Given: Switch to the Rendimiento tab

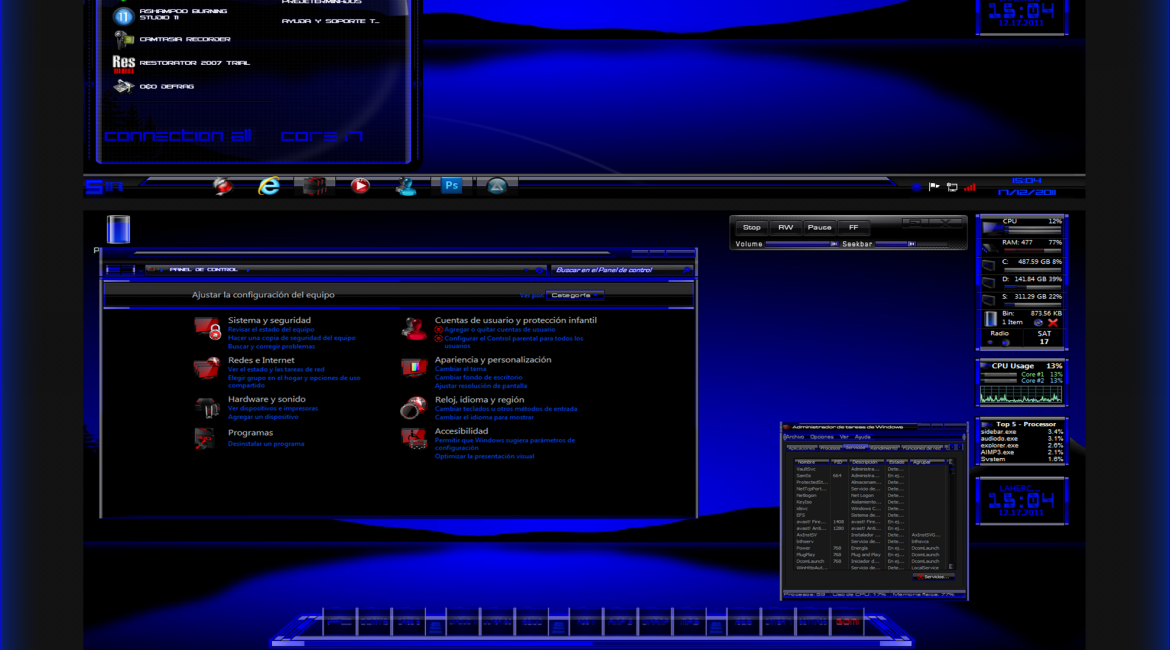Looking at the screenshot, I should click(883, 448).
